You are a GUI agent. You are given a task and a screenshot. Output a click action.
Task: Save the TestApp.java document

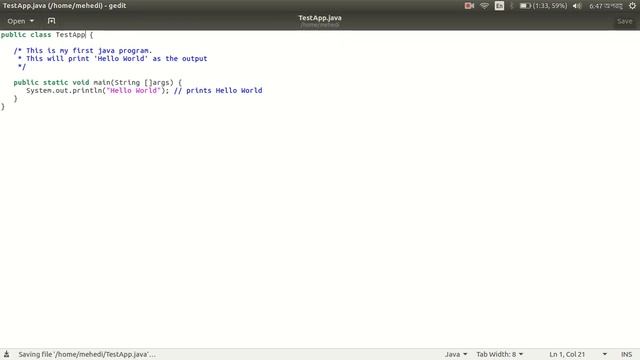624,21
